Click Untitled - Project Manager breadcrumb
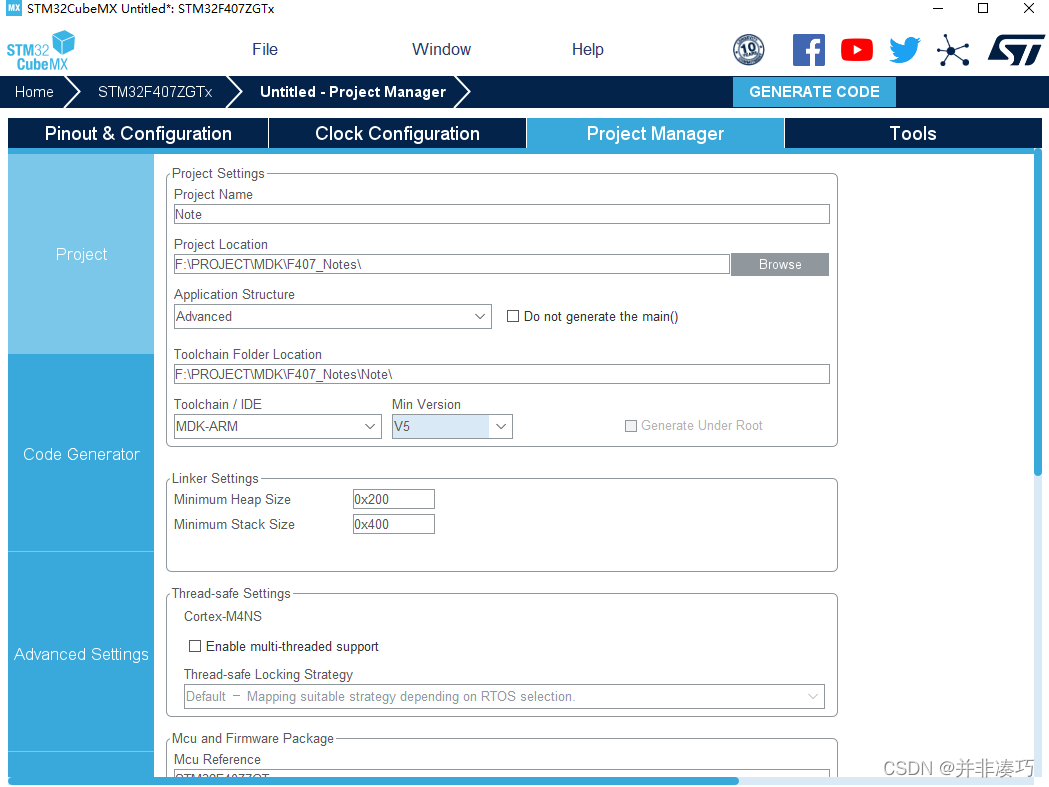This screenshot has width=1049, height=787. pyautogui.click(x=353, y=92)
